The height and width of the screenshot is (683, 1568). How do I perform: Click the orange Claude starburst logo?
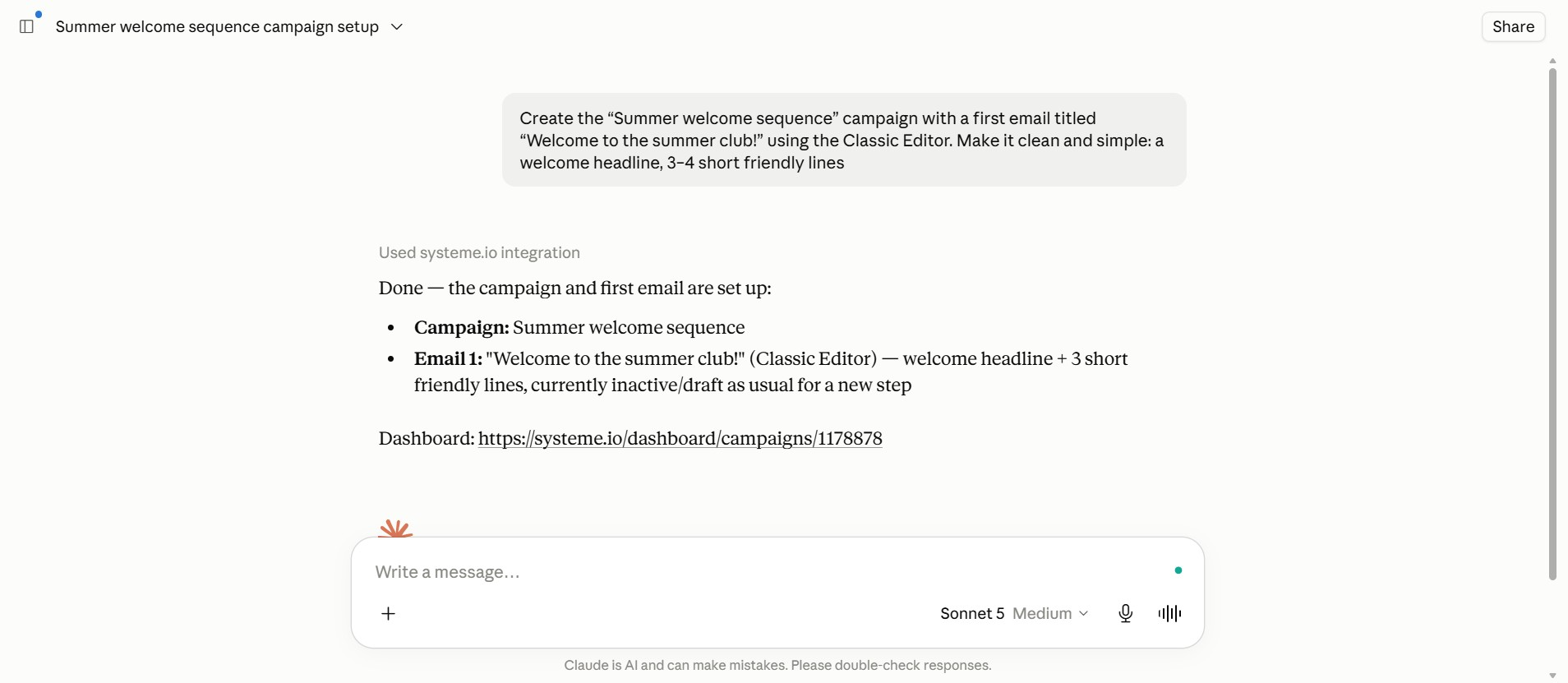[395, 528]
